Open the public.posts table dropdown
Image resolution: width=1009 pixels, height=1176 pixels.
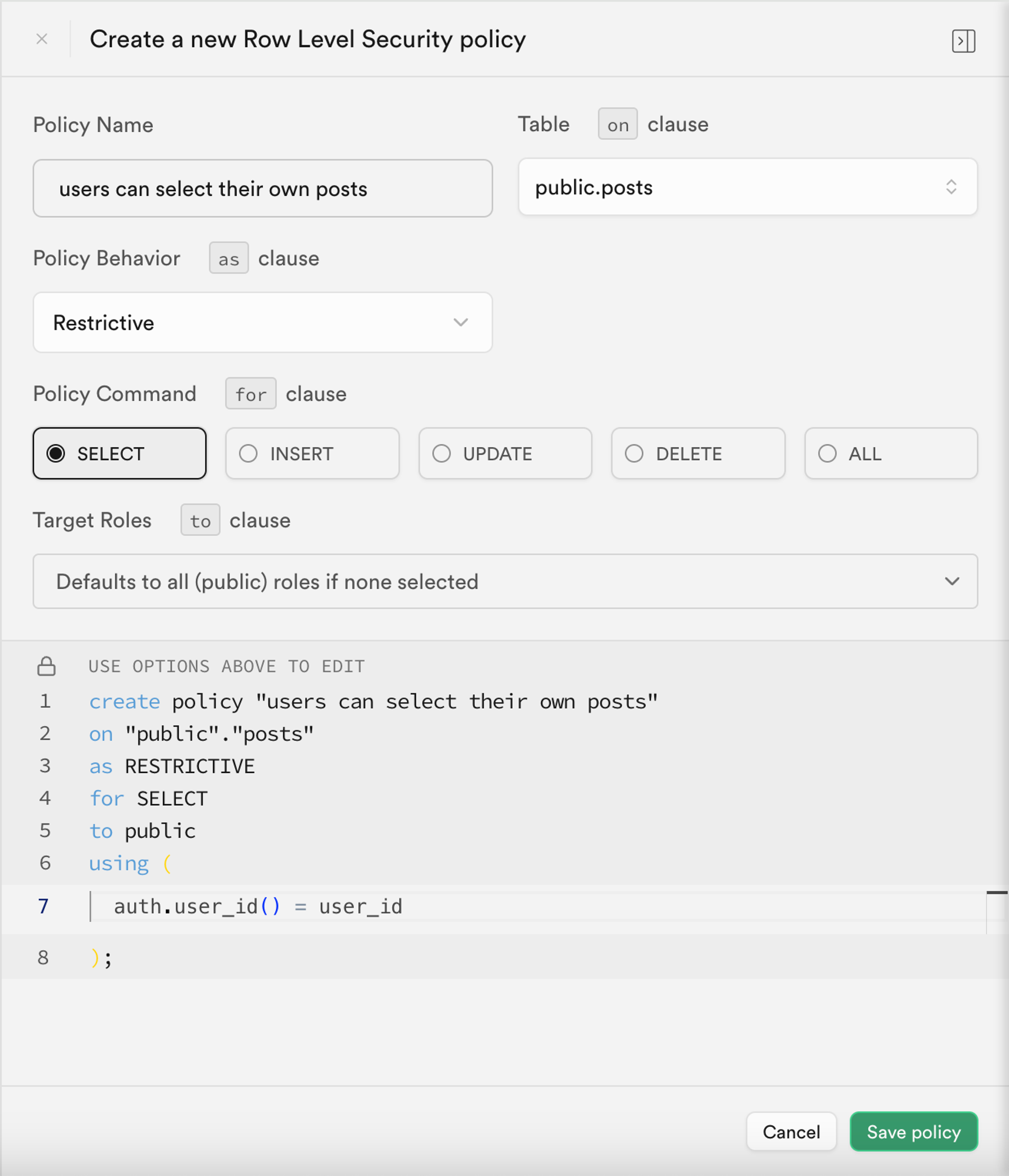click(x=748, y=187)
